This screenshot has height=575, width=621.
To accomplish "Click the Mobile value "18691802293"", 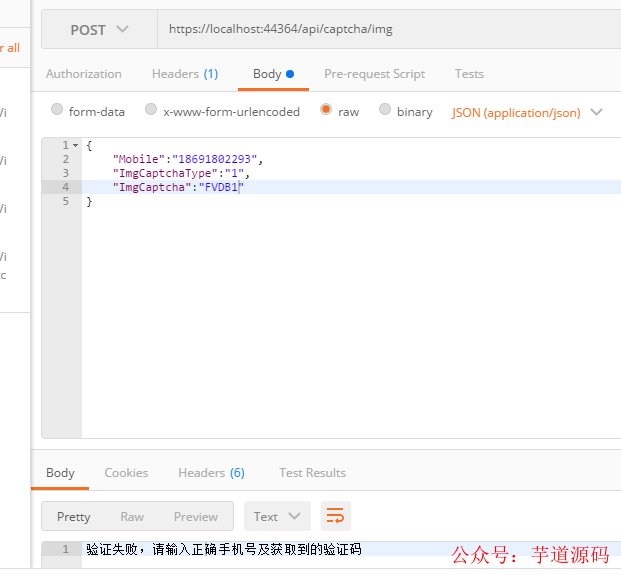I will (x=215, y=159).
